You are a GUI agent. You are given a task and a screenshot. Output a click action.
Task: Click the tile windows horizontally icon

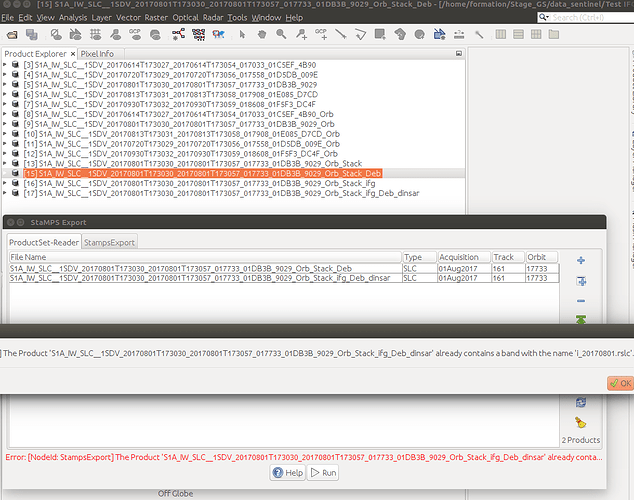501,35
